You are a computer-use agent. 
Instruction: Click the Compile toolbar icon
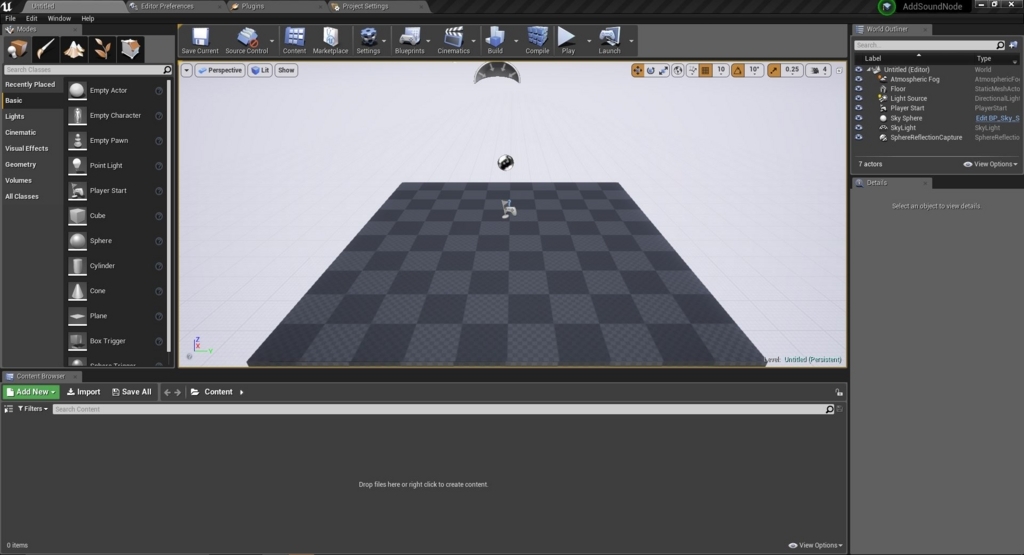[537, 40]
